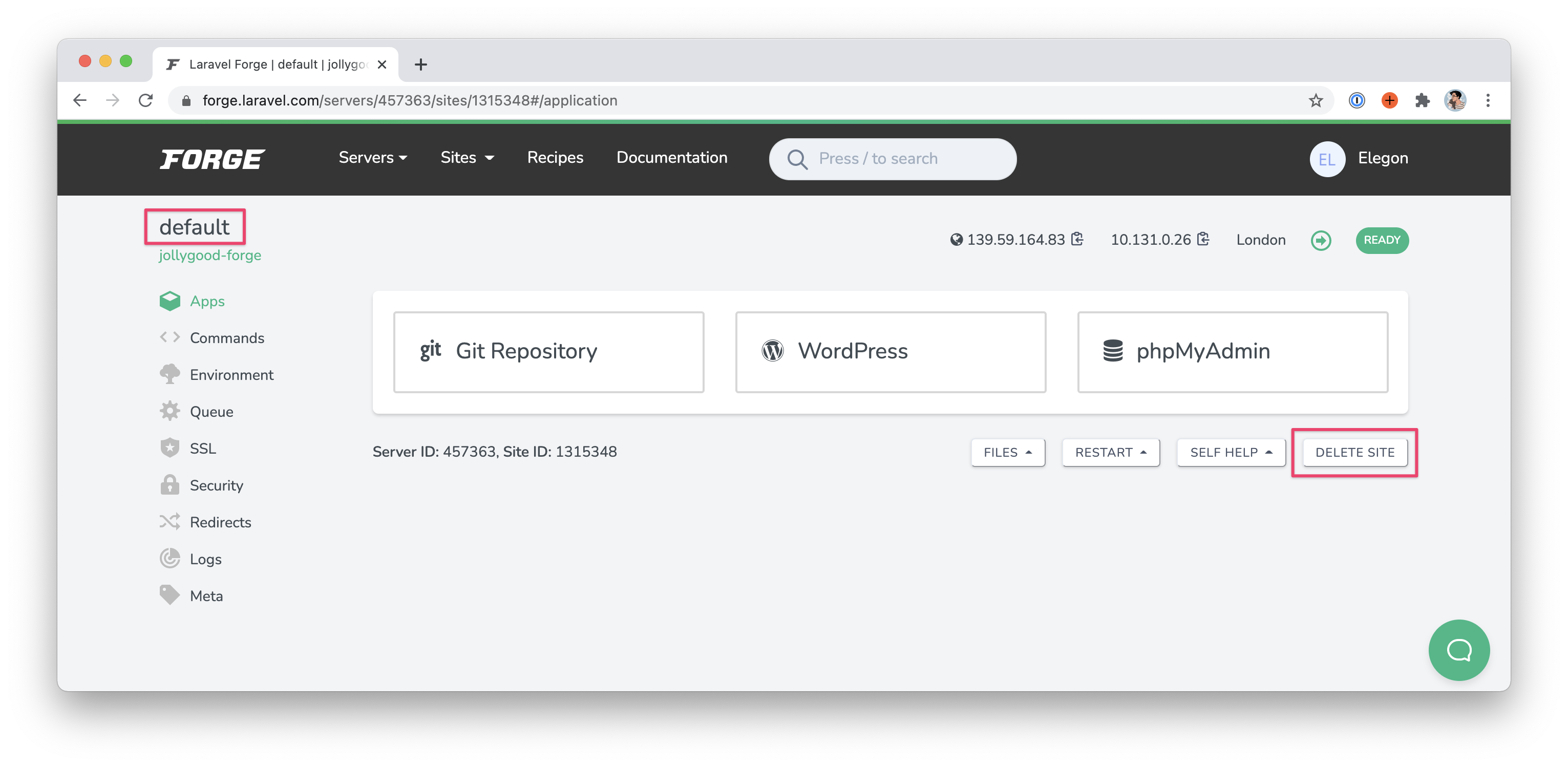Screen dimensions: 1568x767
Task: Open the Apps cube icon in sidebar
Action: (x=170, y=301)
